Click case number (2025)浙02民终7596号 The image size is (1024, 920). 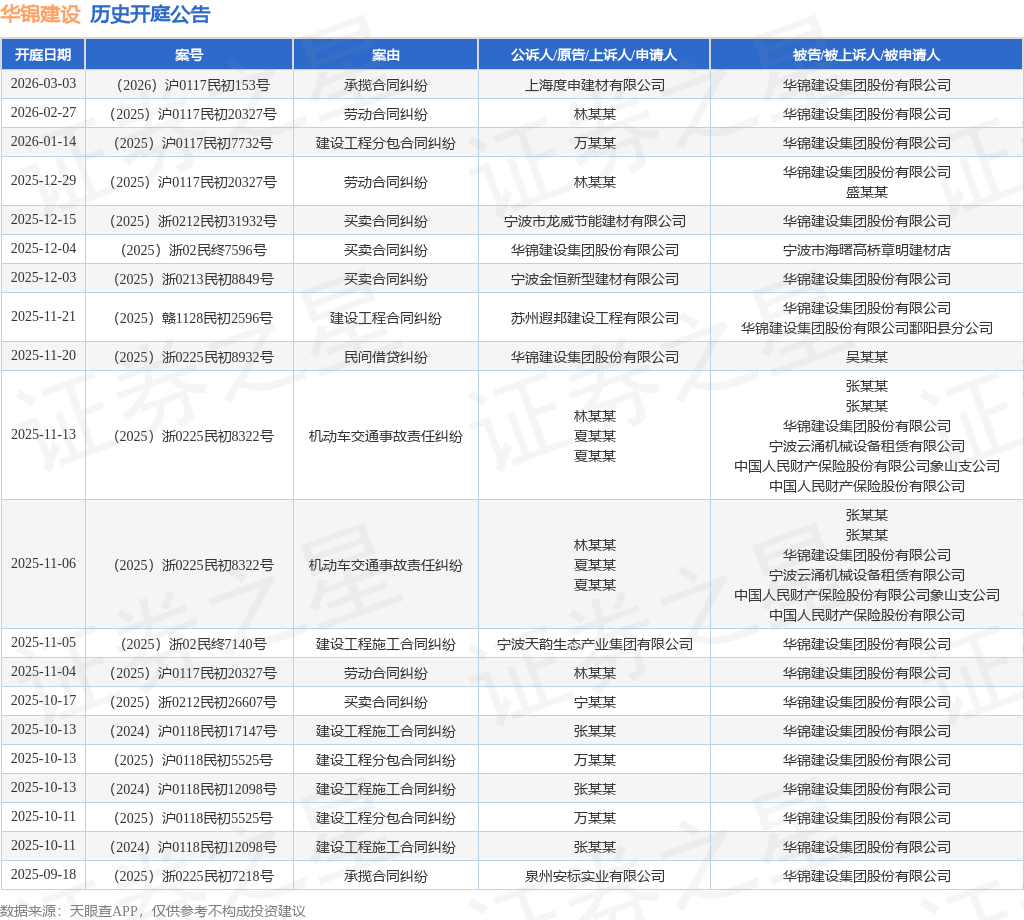click(x=193, y=250)
